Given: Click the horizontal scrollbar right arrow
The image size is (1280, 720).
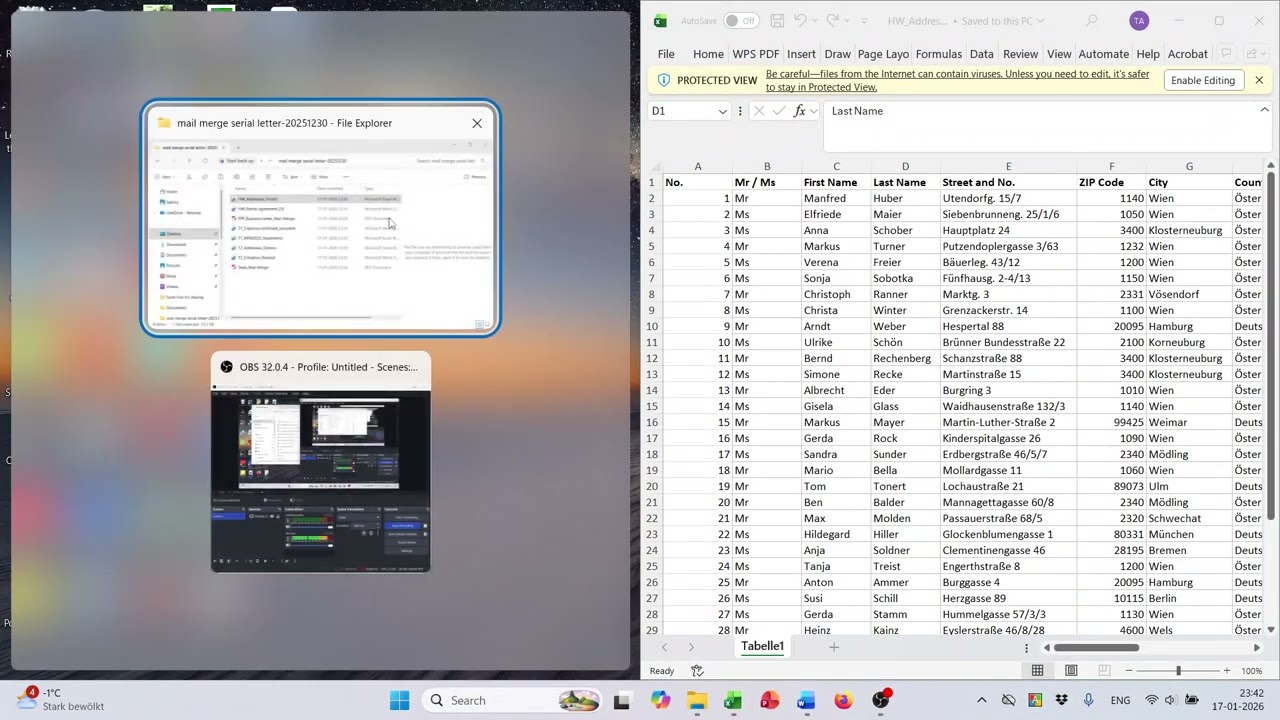Looking at the screenshot, I should coord(1257,647).
